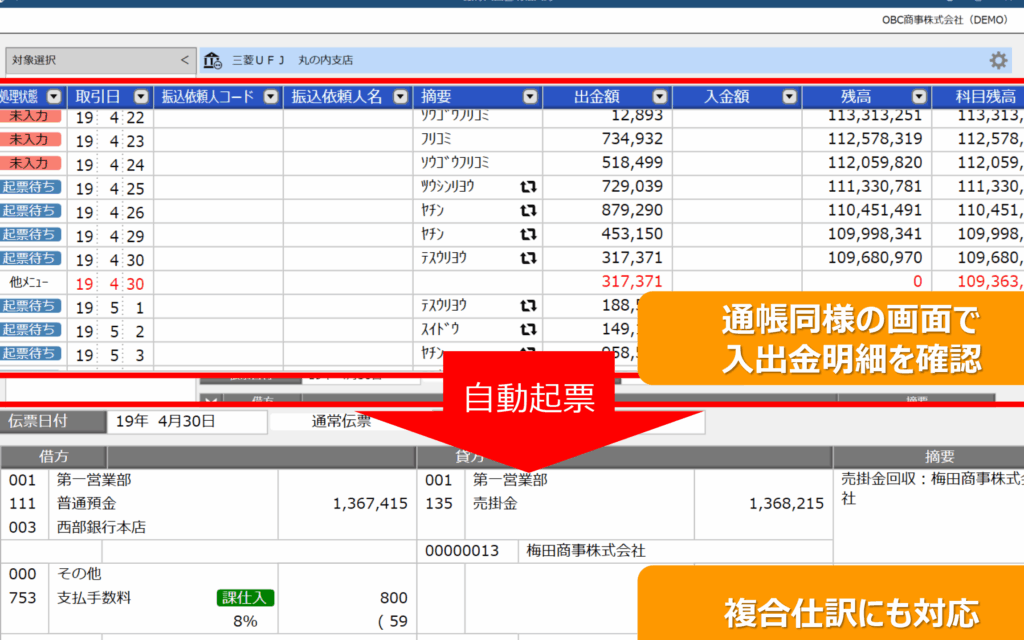Click the repeat icon on the 4/30 ﾃｽｳﾘﾖｳ row
The image size is (1024, 640).
(x=528, y=258)
